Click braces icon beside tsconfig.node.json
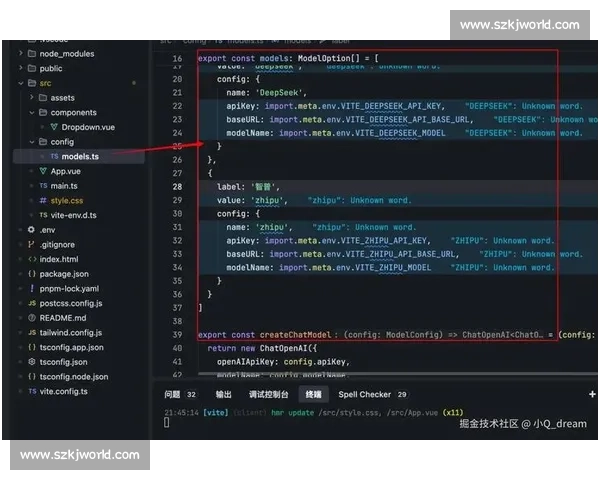Screen dimensions: 600x480 pyautogui.click(x=32, y=377)
